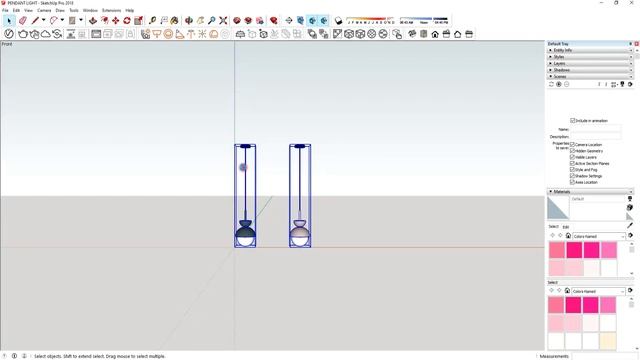Toggle Active Section Planes checkbox
Image resolution: width=640 pixels, height=360 pixels.
point(572,163)
